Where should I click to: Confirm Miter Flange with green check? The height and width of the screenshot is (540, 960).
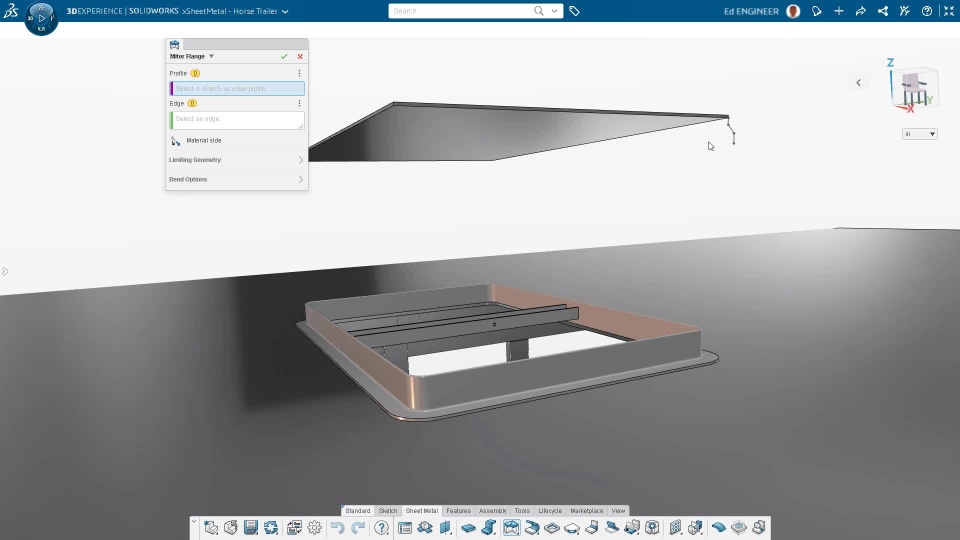point(284,56)
